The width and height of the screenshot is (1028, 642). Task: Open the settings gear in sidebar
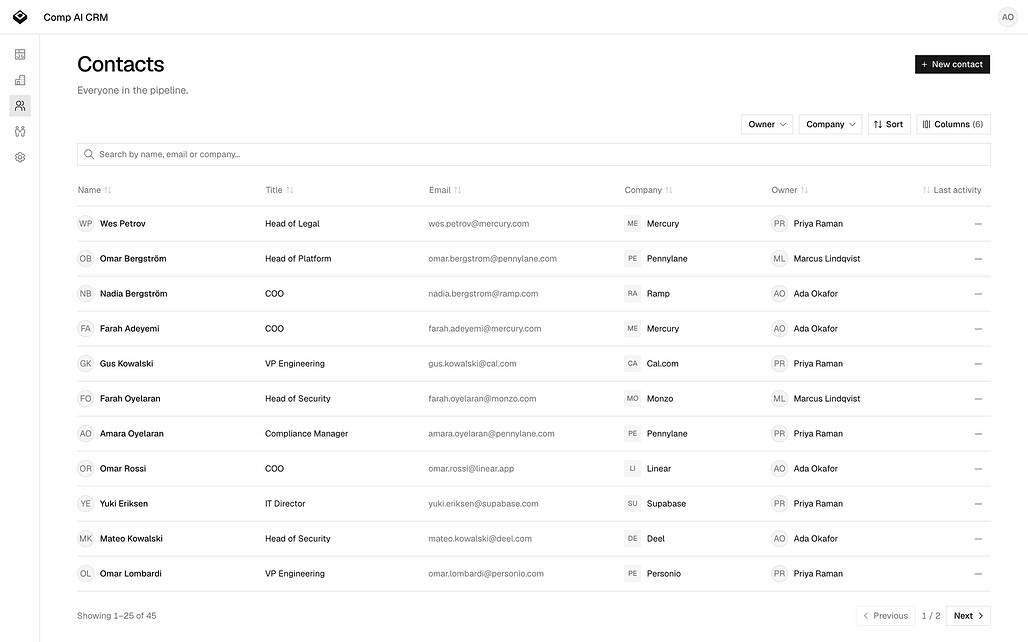20,157
